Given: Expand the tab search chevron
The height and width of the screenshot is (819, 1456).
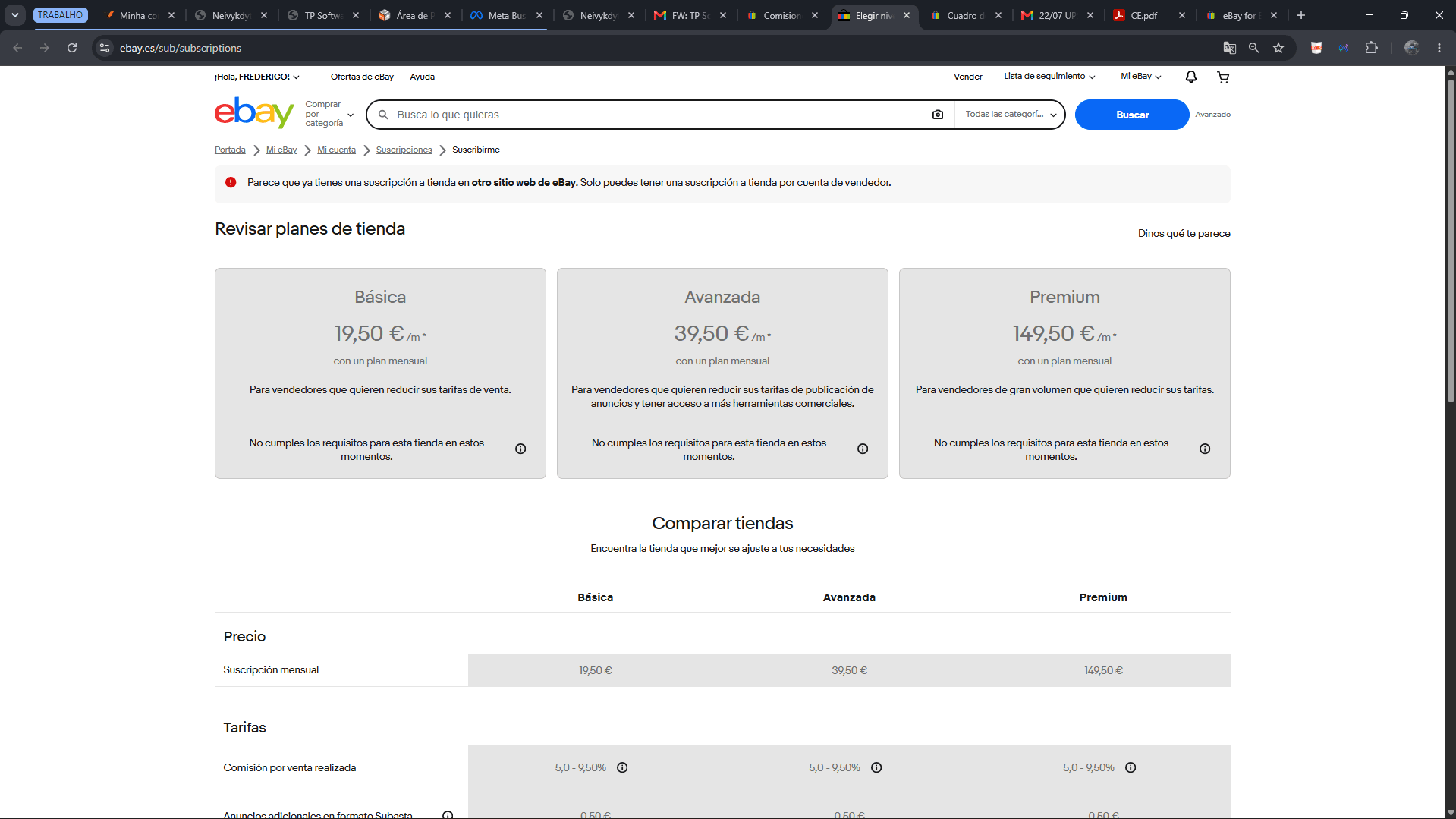Looking at the screenshot, I should [x=15, y=15].
